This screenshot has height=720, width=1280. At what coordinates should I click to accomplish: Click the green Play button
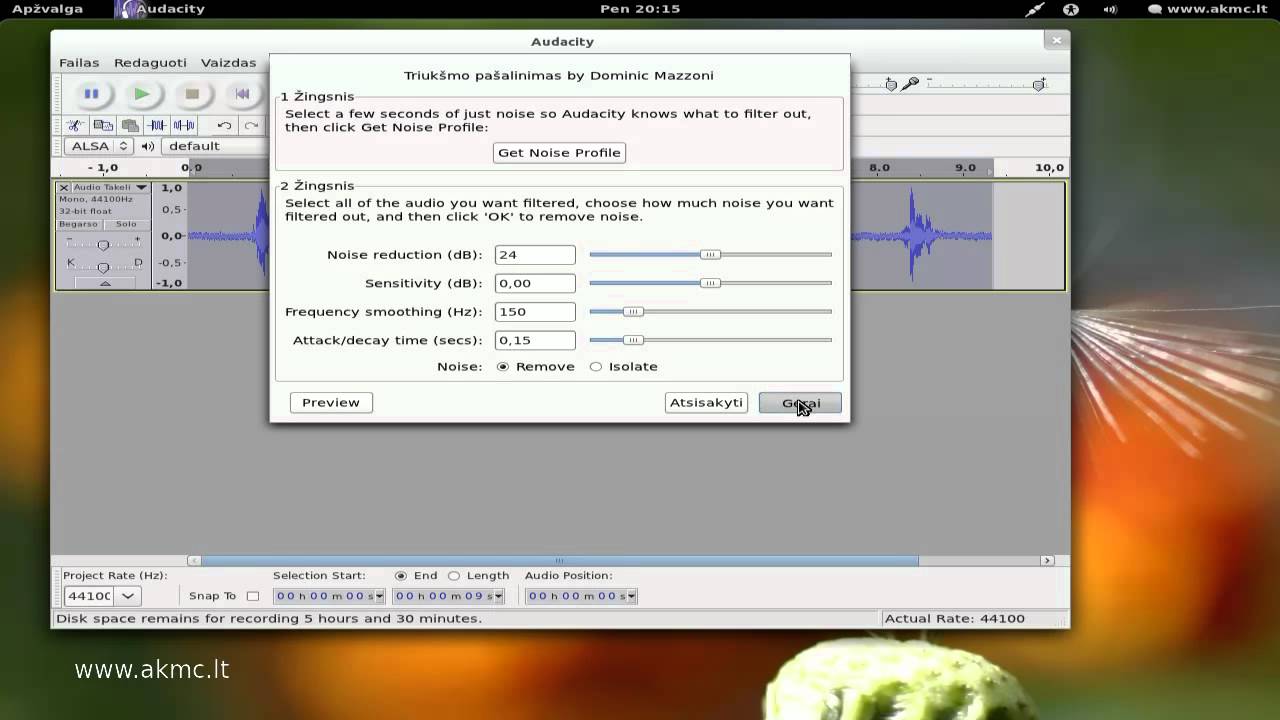coord(142,94)
